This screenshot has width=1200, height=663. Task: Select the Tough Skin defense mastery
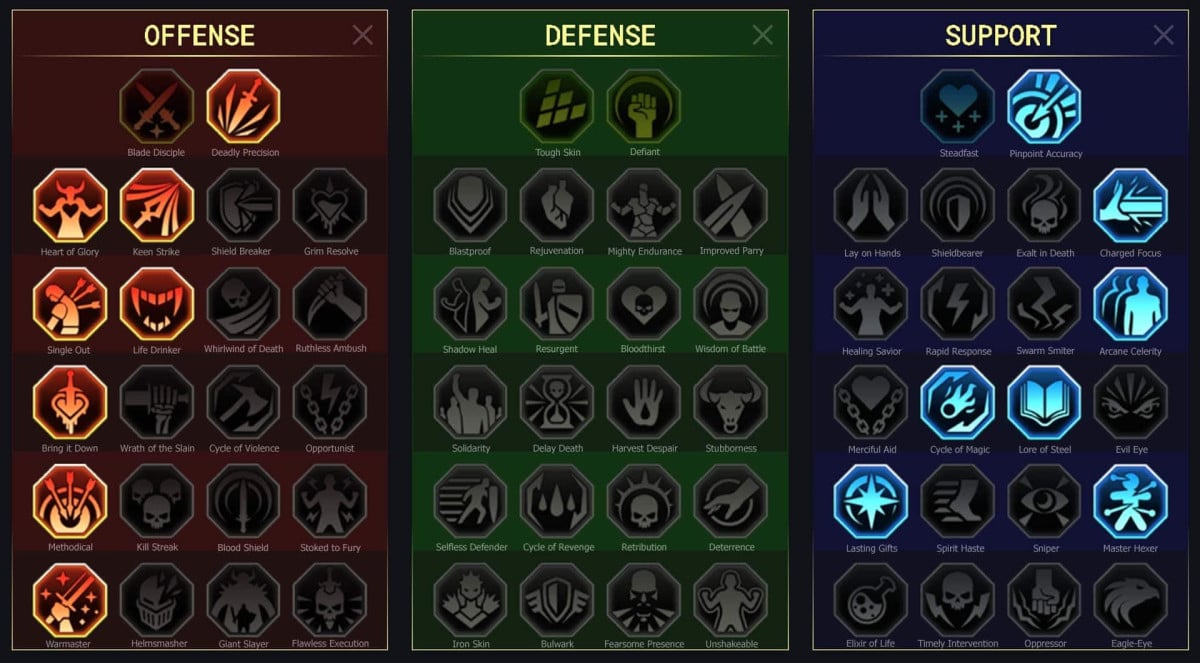tap(557, 106)
